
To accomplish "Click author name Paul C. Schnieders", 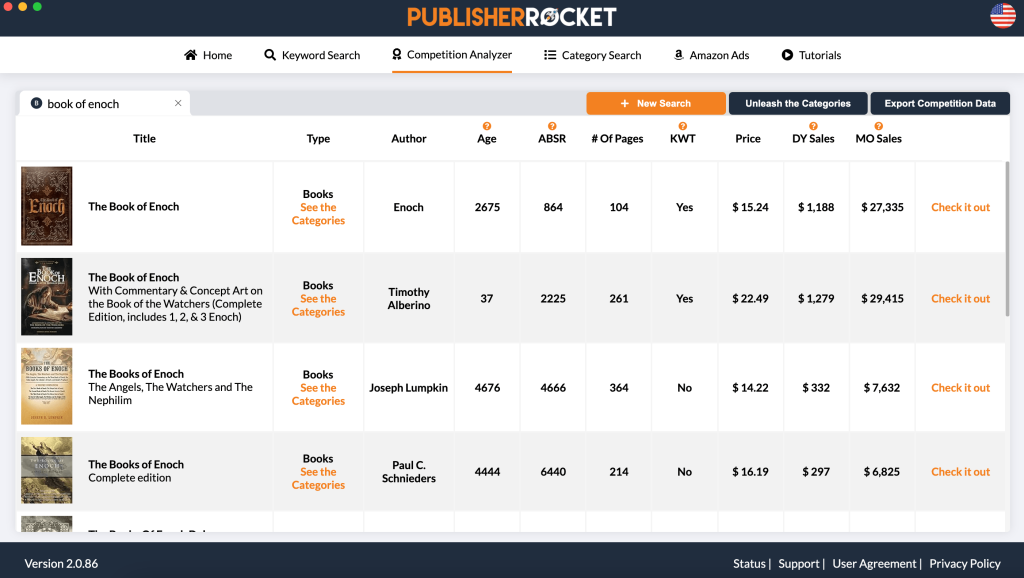I will coord(409,472).
